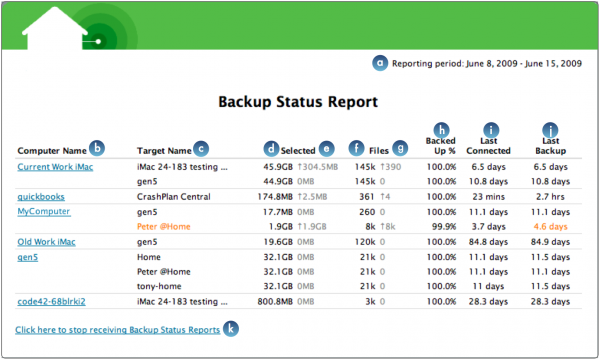Viewport: 600px width, 360px height.
Task: Open the Old Work iMac link
Action: (x=46, y=242)
